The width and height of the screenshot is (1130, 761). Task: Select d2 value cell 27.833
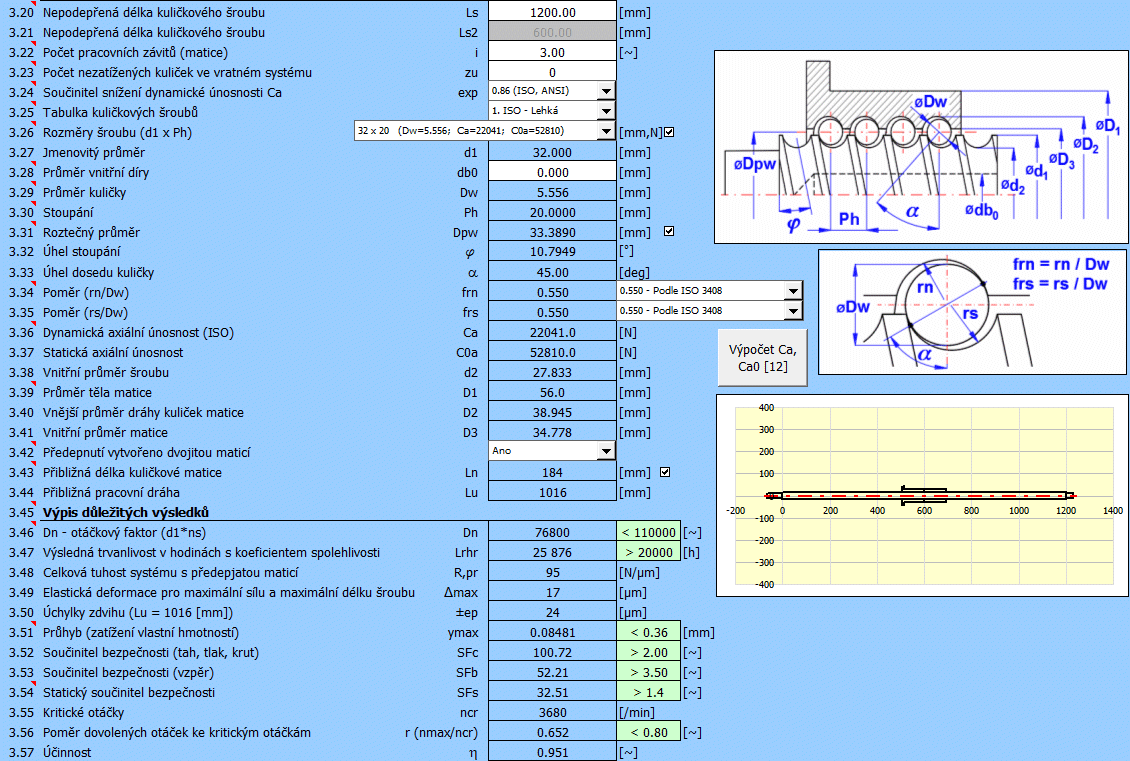(553, 373)
